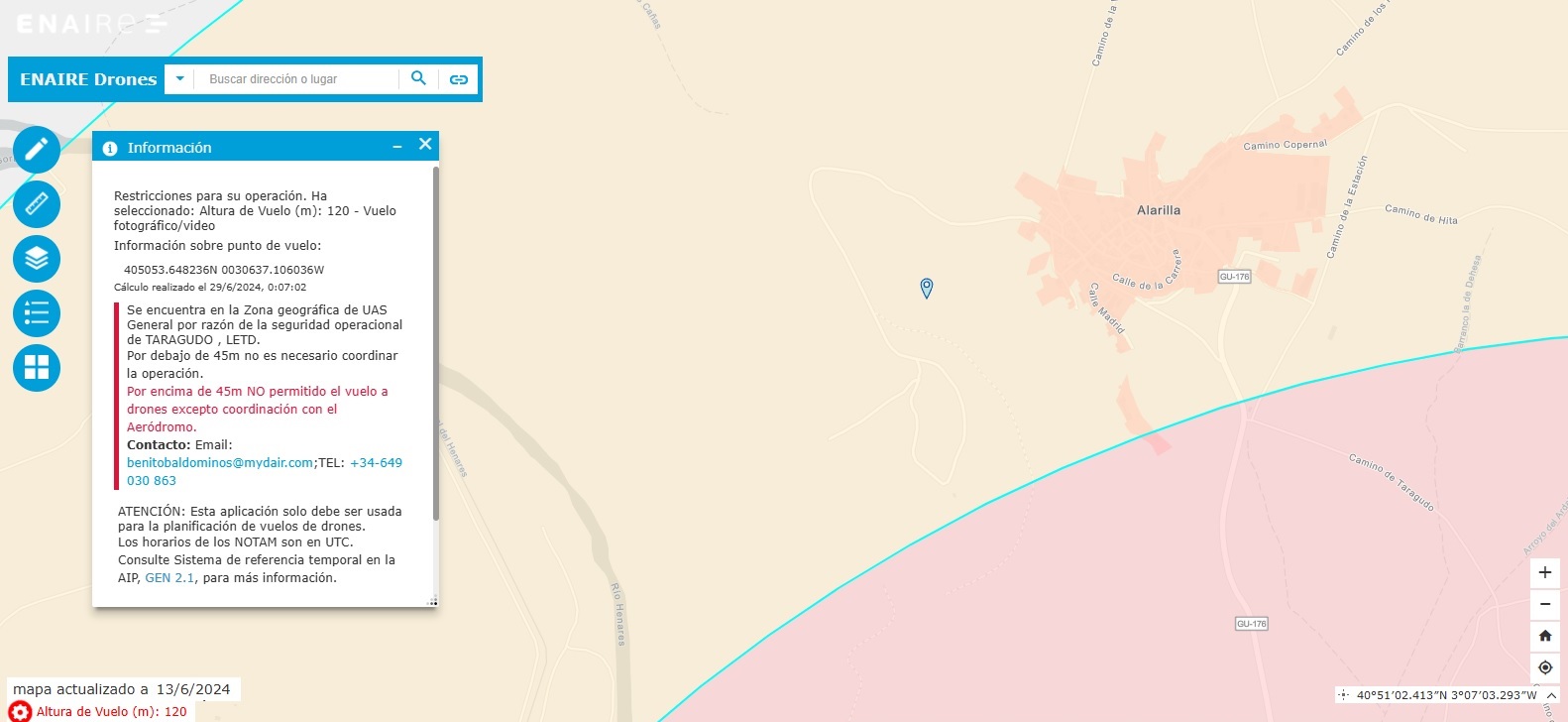Screen dimensions: 1568x722
Task: Go to the home map extent
Action: 1544,636
